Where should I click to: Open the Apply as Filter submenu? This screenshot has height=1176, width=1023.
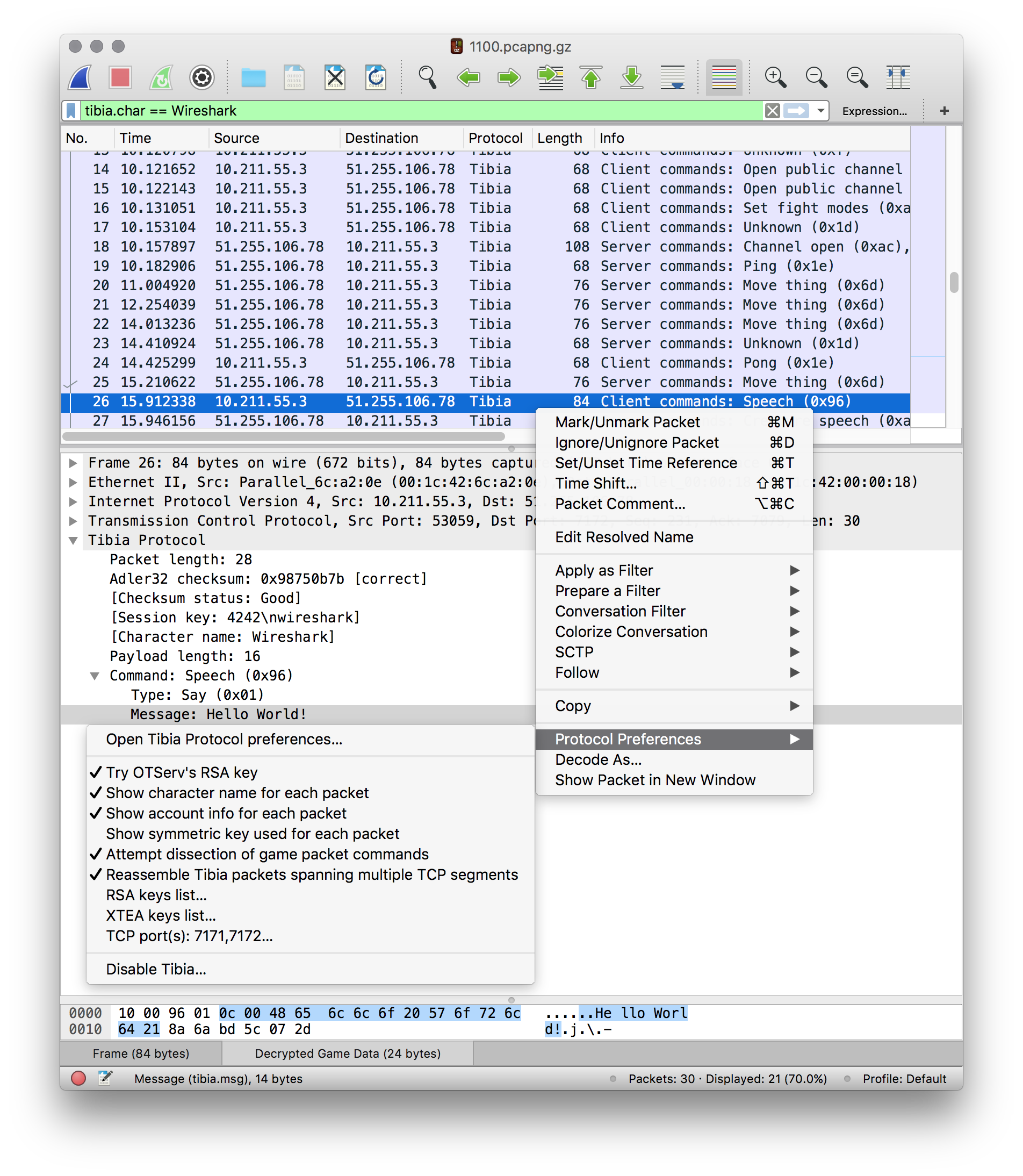[674, 570]
